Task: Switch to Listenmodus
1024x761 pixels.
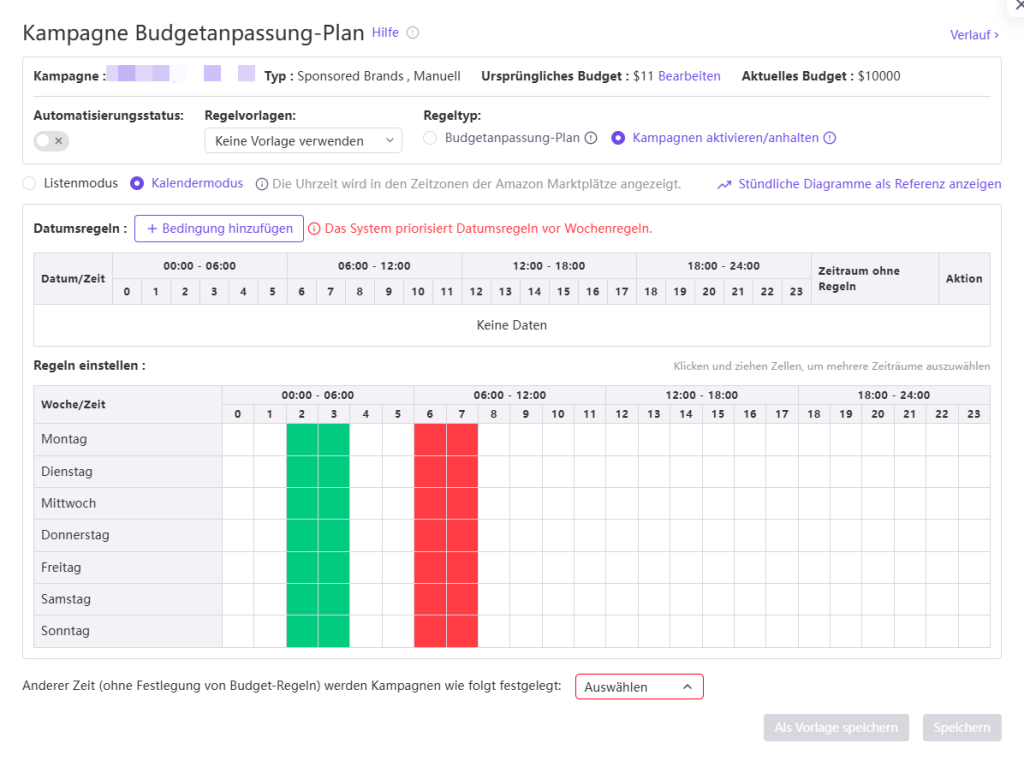Action: 29,184
